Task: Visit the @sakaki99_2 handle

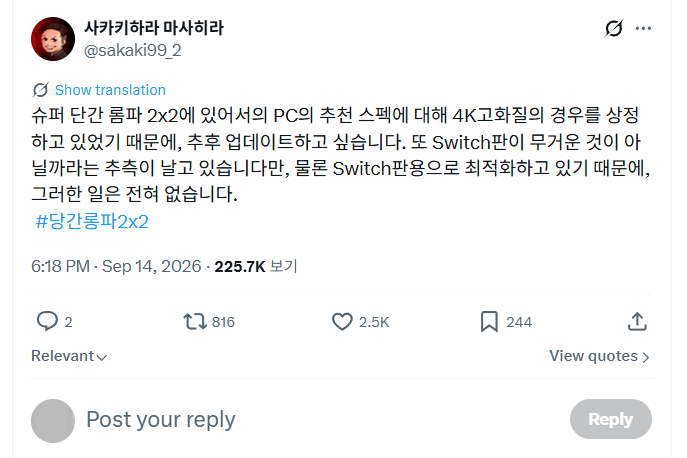Action: click(x=132, y=51)
